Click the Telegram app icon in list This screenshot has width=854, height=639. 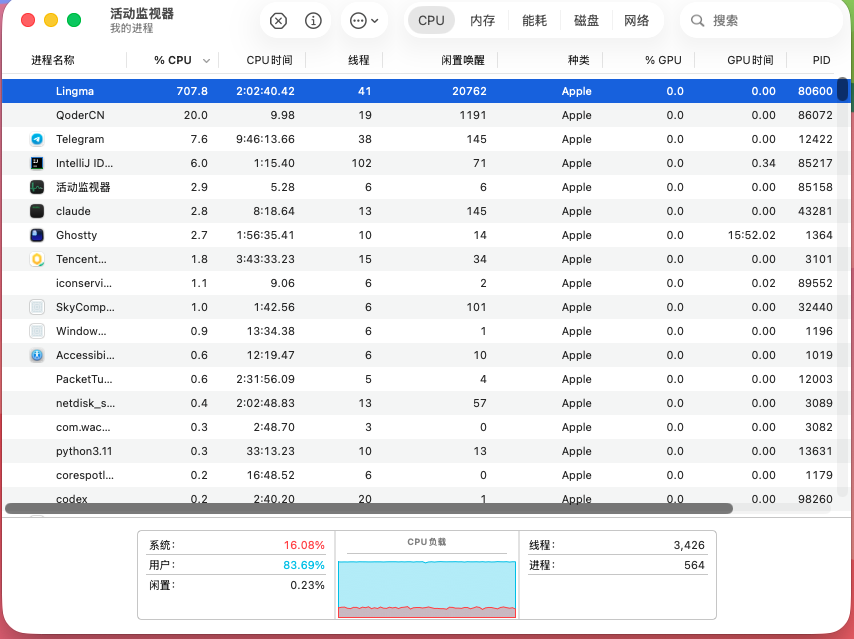point(36,139)
